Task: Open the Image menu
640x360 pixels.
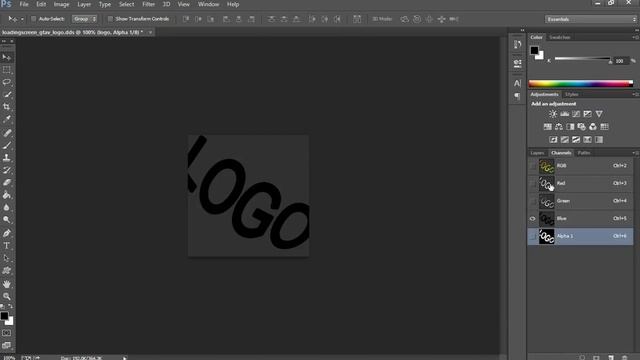Action: (x=62, y=4)
